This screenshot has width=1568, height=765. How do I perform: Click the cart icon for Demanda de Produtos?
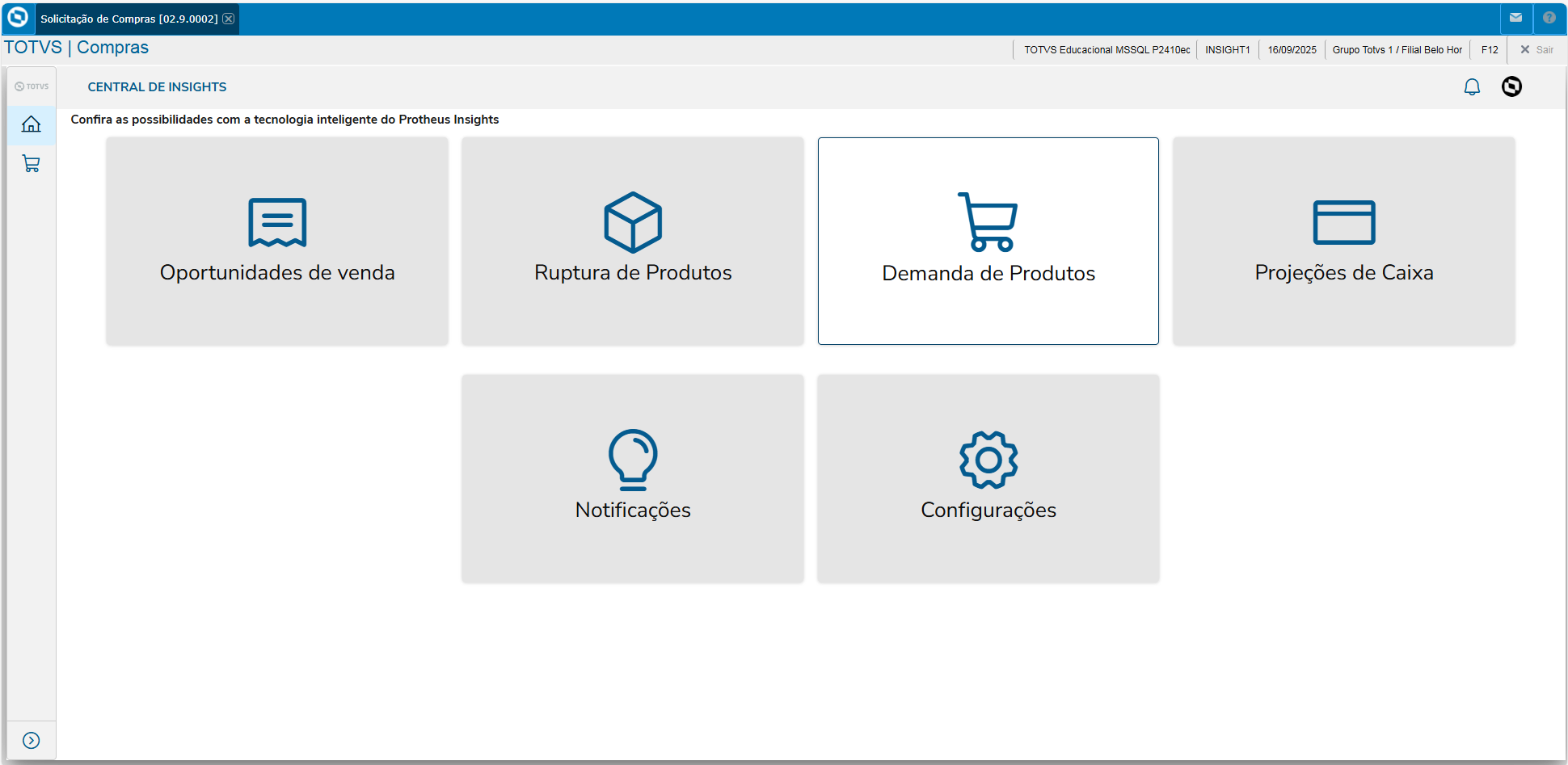(x=988, y=222)
